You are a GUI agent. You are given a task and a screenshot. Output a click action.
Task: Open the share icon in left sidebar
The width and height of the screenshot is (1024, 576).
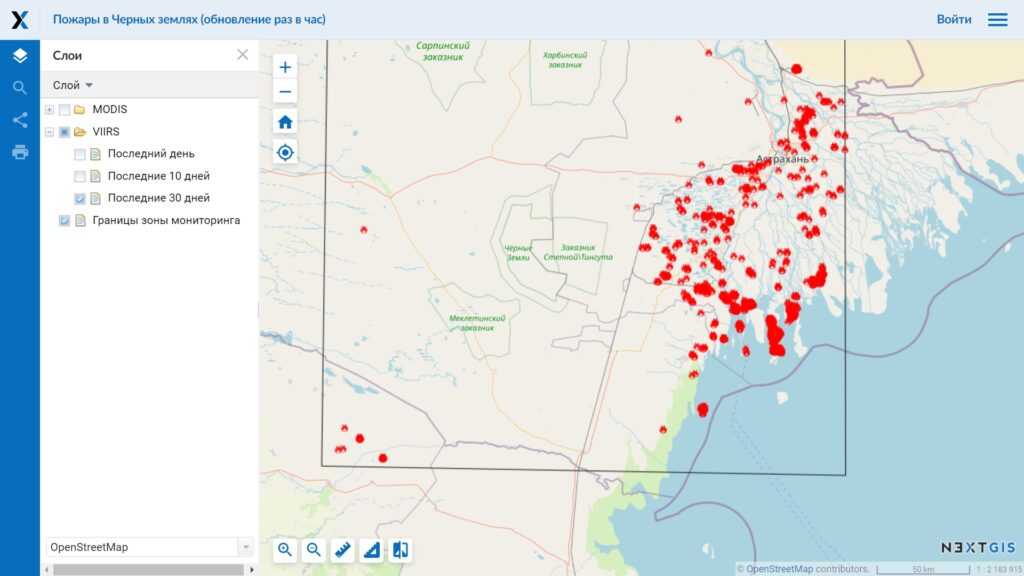(20, 120)
